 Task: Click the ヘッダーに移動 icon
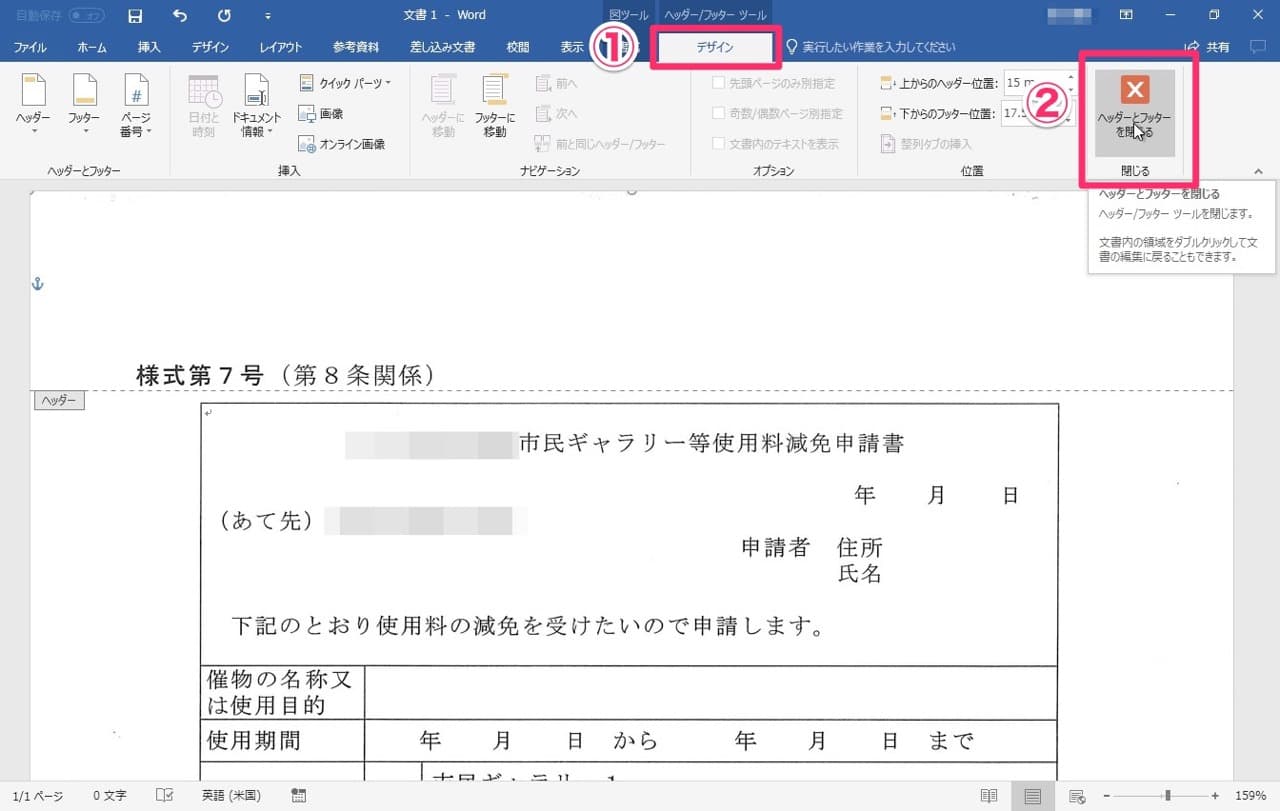tap(443, 105)
